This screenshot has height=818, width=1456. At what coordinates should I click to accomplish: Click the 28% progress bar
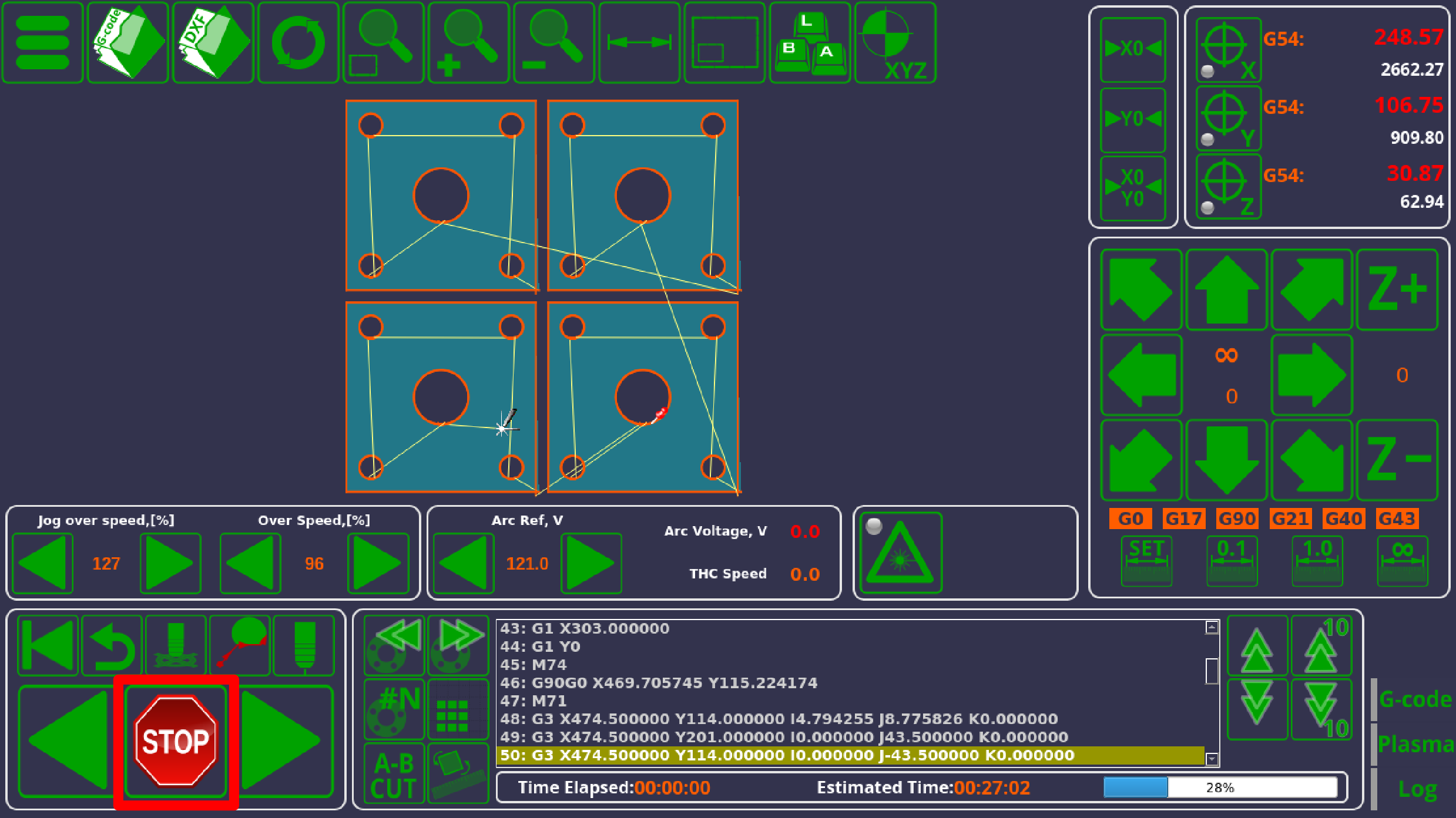(x=1220, y=787)
